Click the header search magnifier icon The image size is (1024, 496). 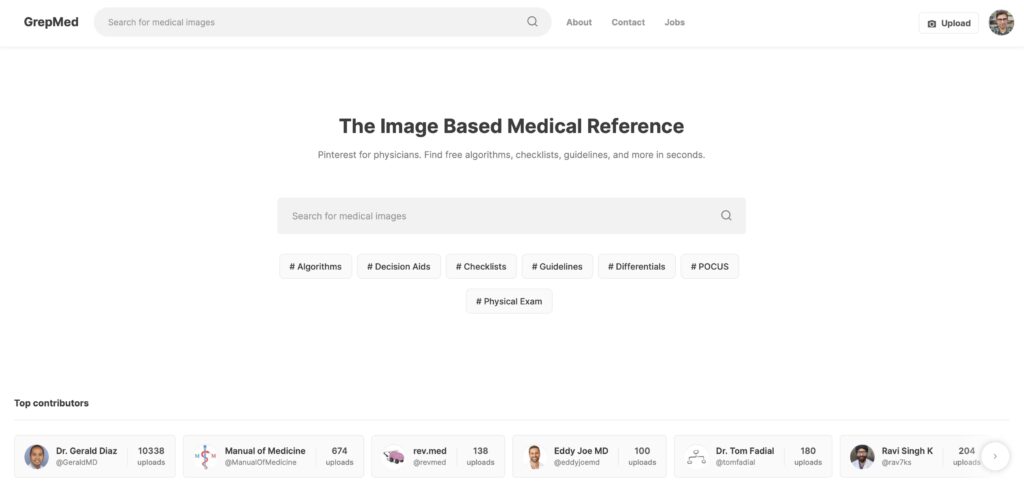[532, 22]
